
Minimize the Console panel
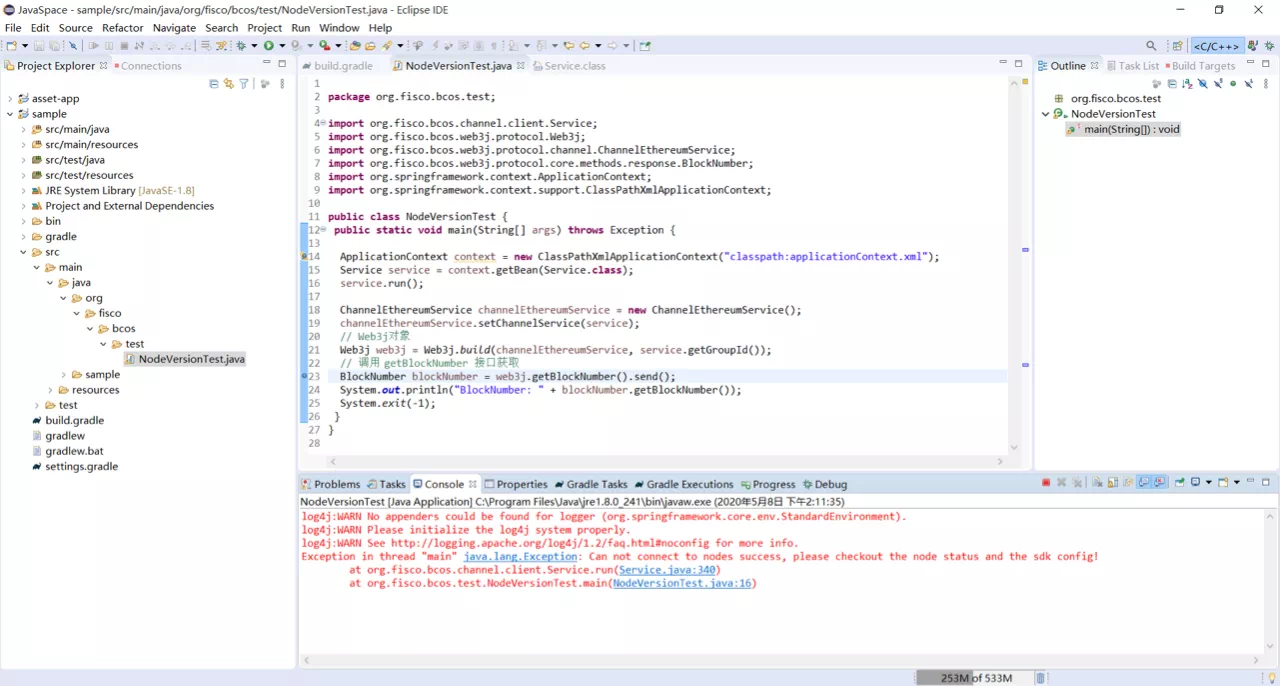pos(1250,482)
